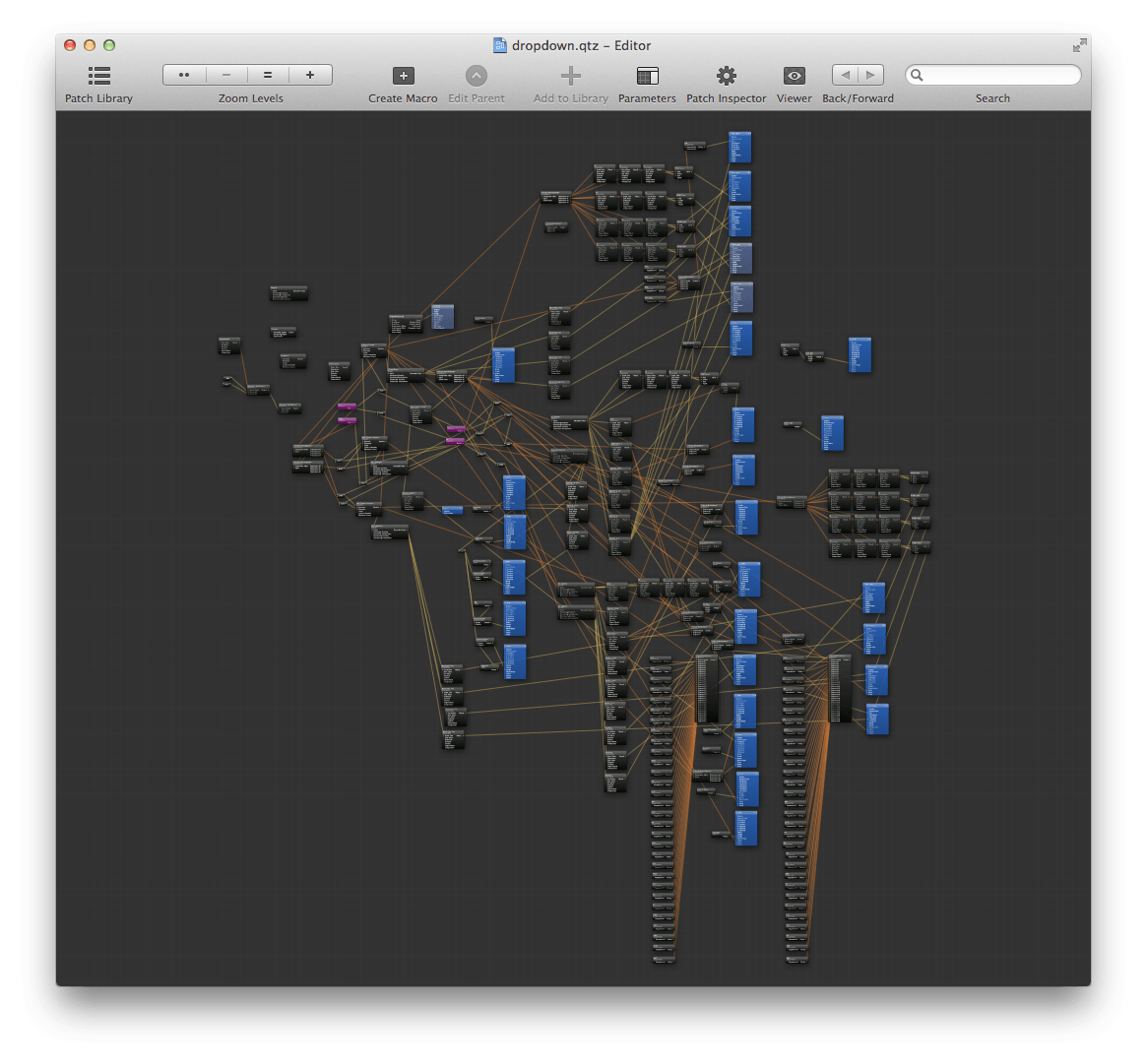Minimize the Editor window with yellow button

(90, 45)
